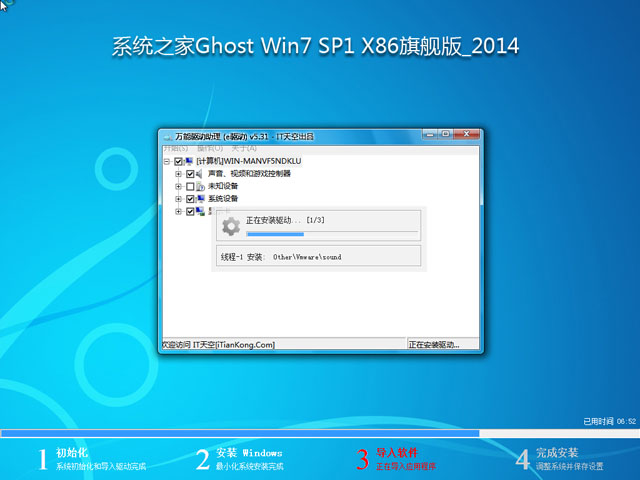Click the 调整系统并保存设置 subtitle
The height and width of the screenshot is (480, 640).
pos(570,466)
